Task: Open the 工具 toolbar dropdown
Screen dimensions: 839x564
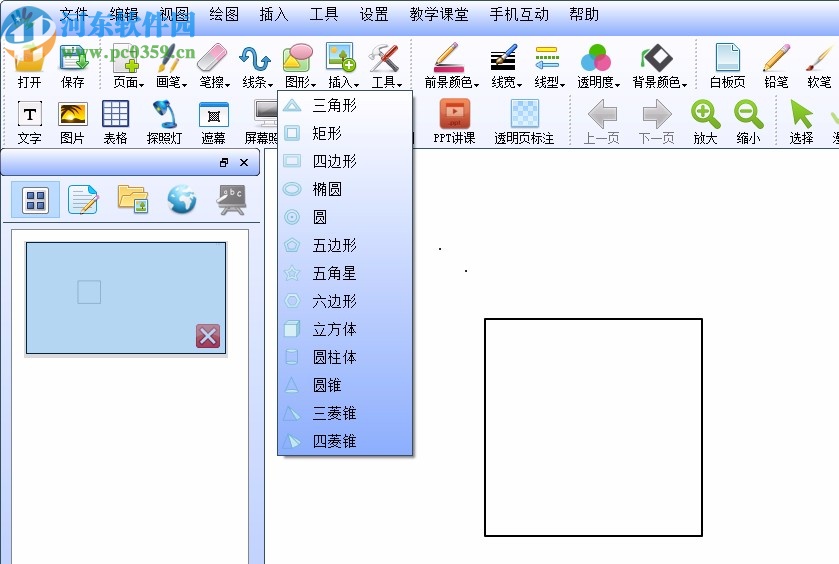Action: click(x=386, y=66)
